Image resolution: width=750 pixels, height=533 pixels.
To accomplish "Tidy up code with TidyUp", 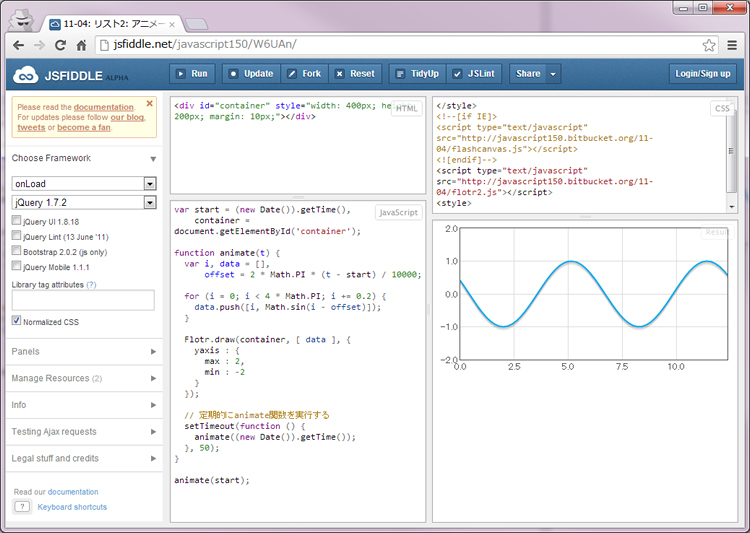I will [418, 74].
